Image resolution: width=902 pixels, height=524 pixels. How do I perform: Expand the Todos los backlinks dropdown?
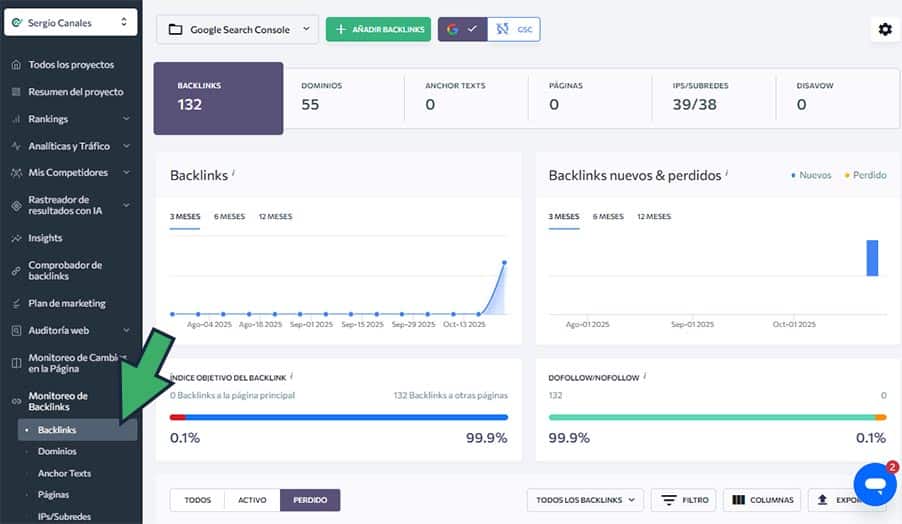point(585,500)
